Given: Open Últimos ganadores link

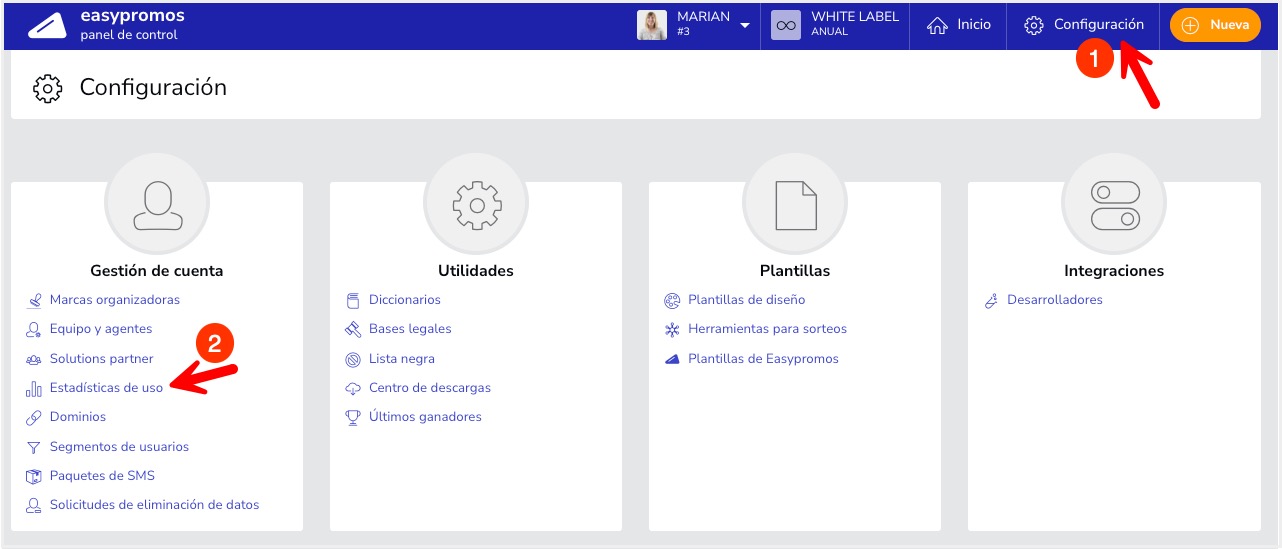Looking at the screenshot, I should click(x=425, y=417).
